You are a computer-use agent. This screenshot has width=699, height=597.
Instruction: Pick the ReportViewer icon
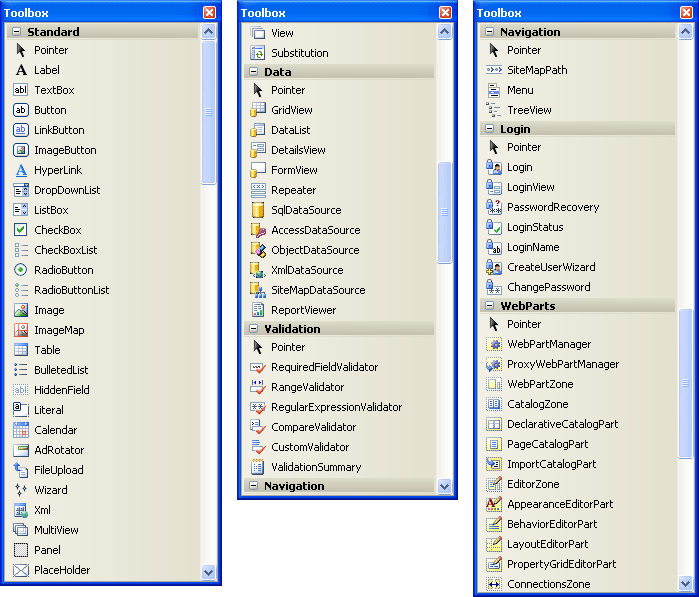point(258,310)
